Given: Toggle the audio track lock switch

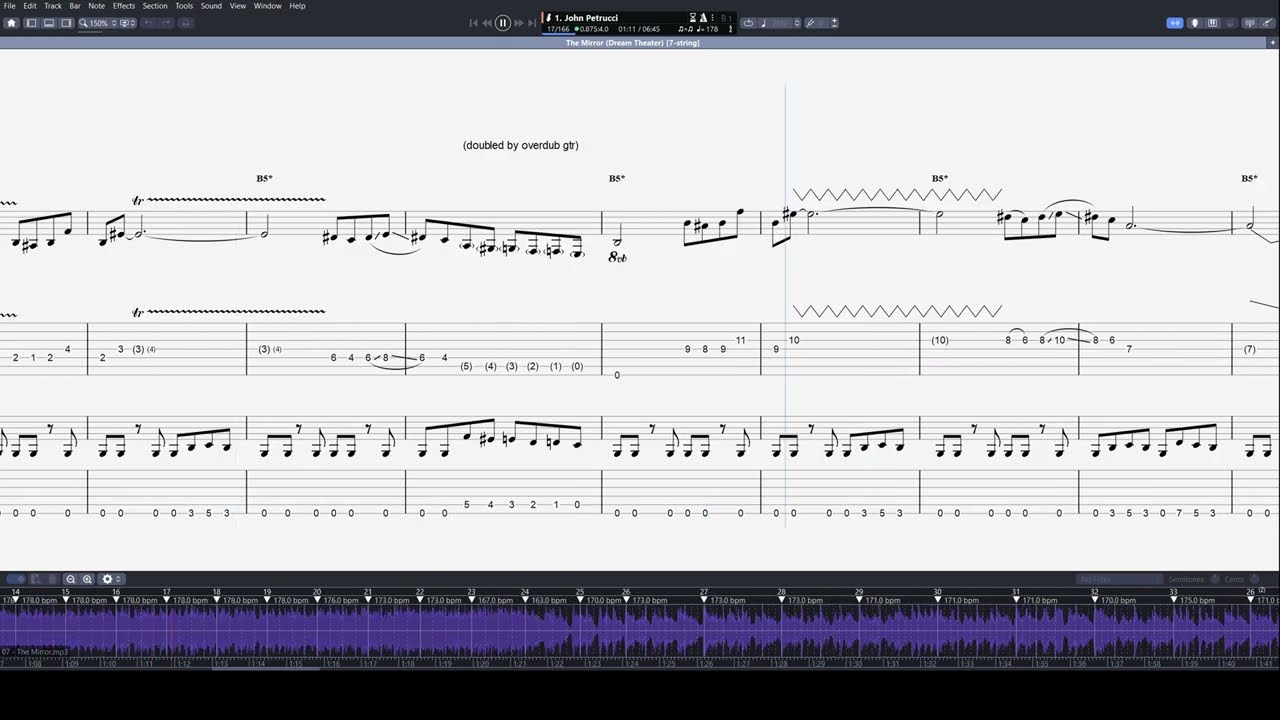Looking at the screenshot, I should (16, 579).
